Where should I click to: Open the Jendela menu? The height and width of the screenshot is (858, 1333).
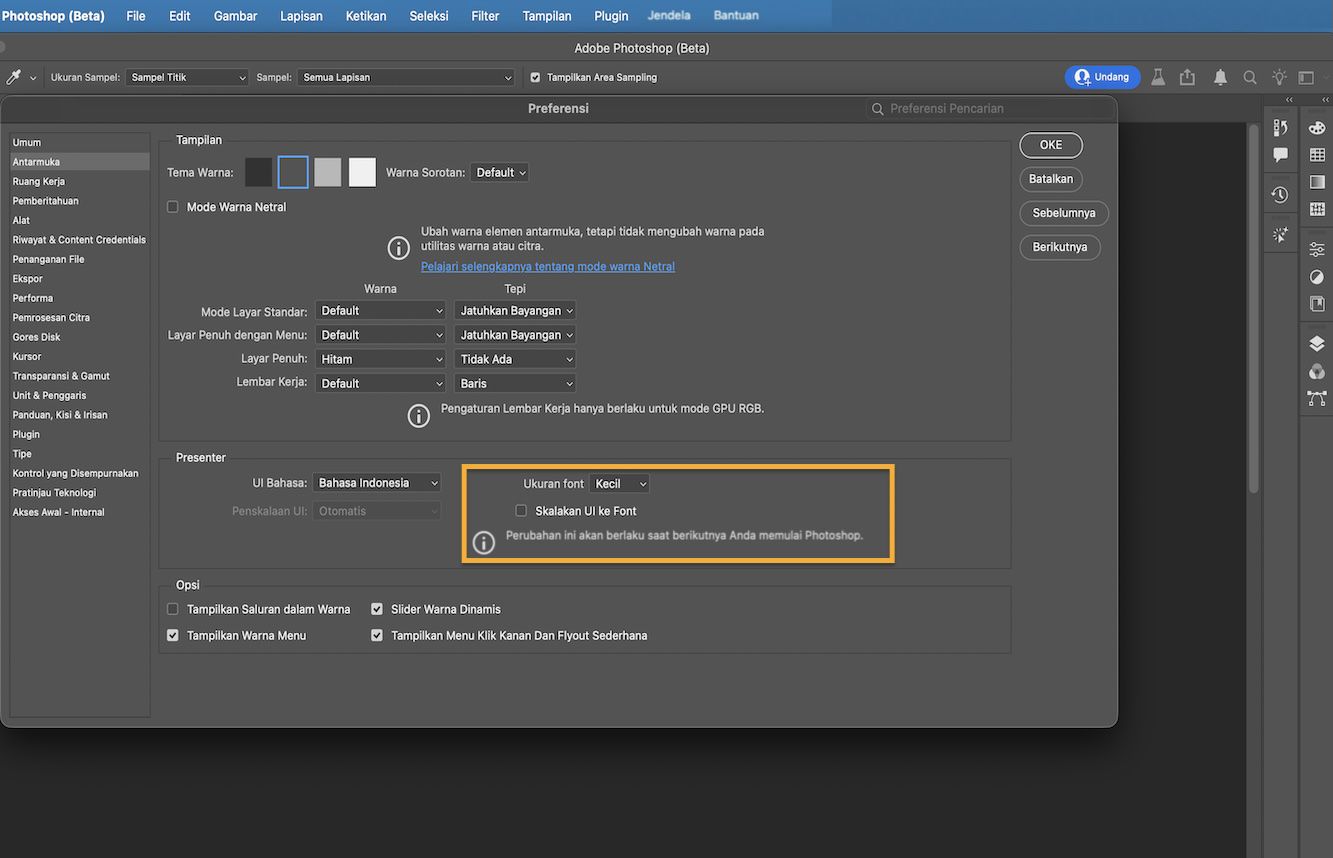668,15
